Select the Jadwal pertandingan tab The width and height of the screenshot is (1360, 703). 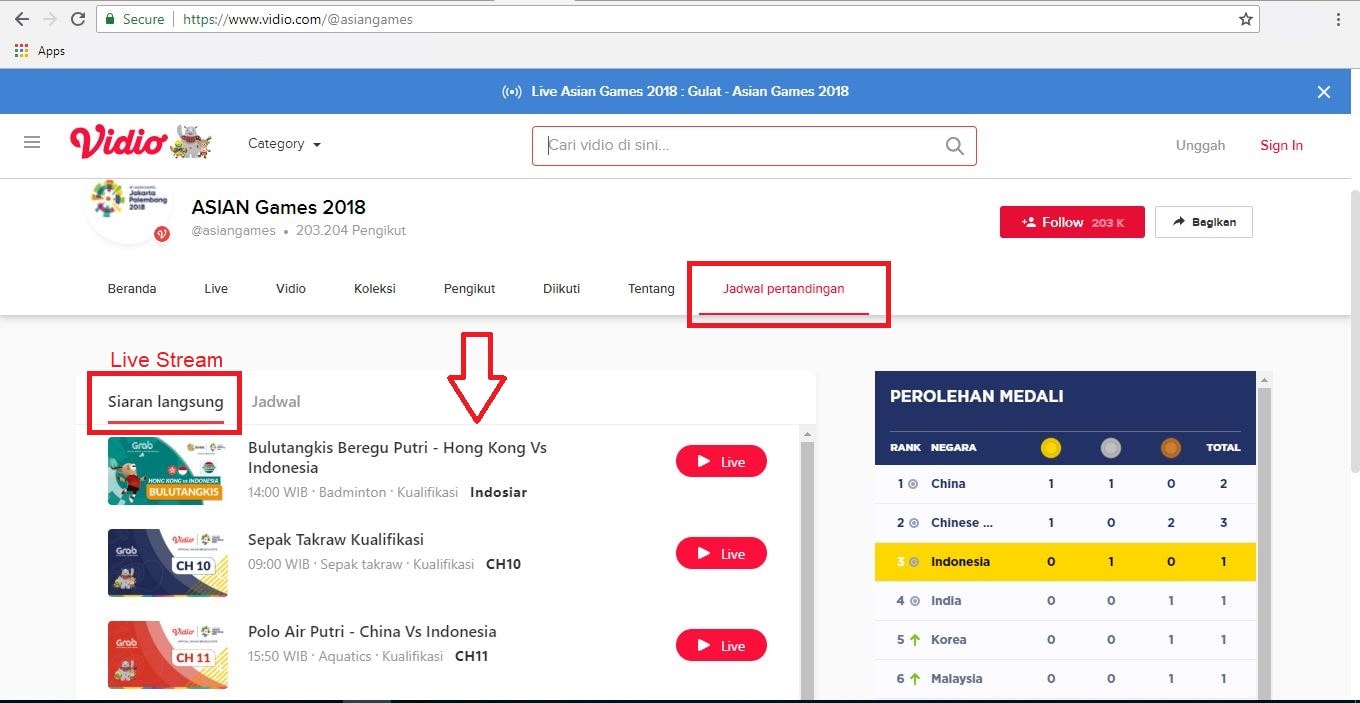click(x=784, y=289)
